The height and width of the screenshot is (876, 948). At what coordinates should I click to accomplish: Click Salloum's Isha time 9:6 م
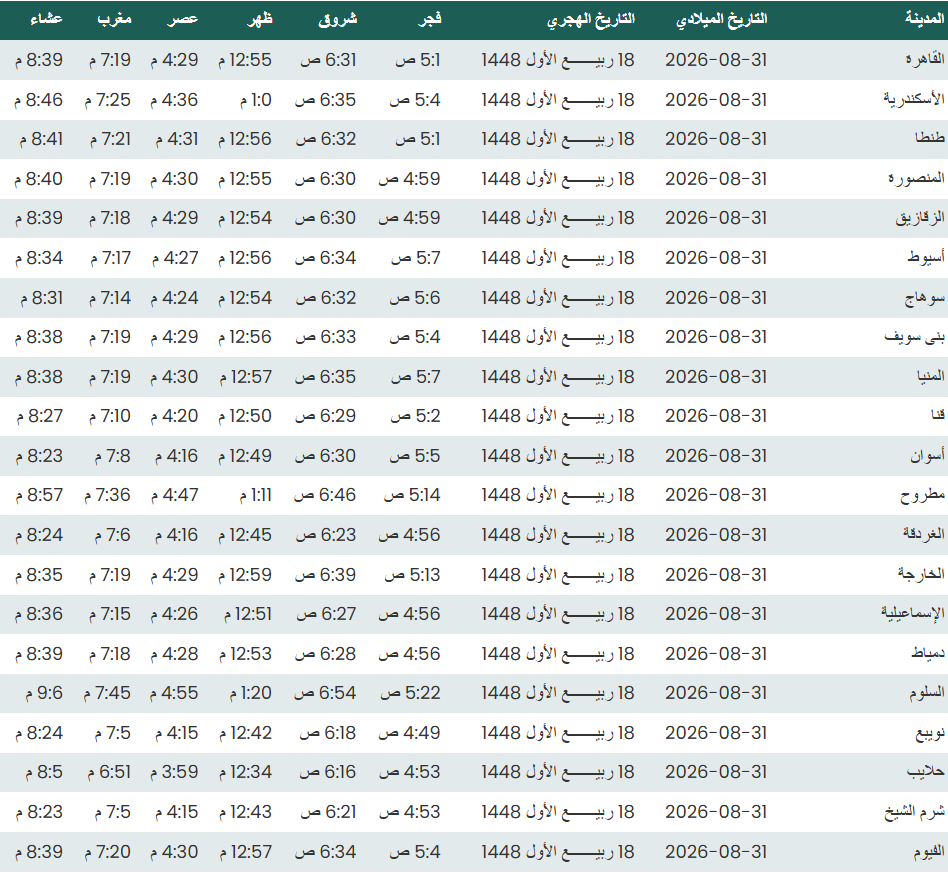(x=44, y=693)
